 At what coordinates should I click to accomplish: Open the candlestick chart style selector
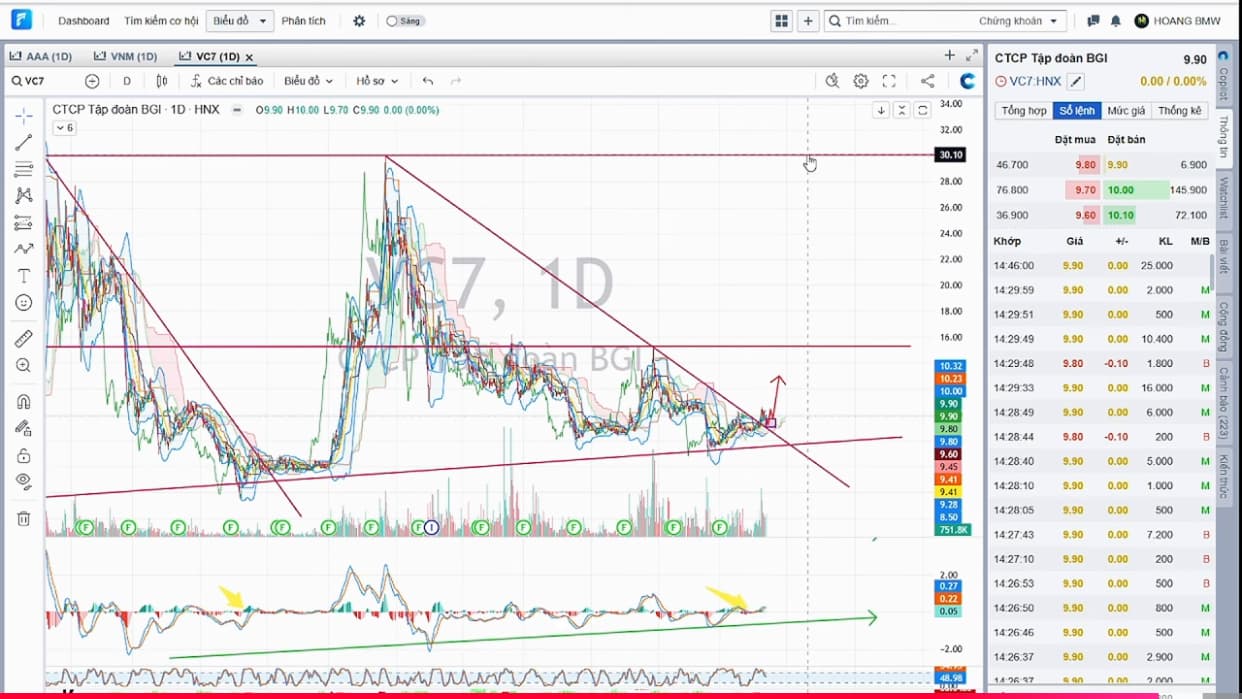pyautogui.click(x=162, y=81)
